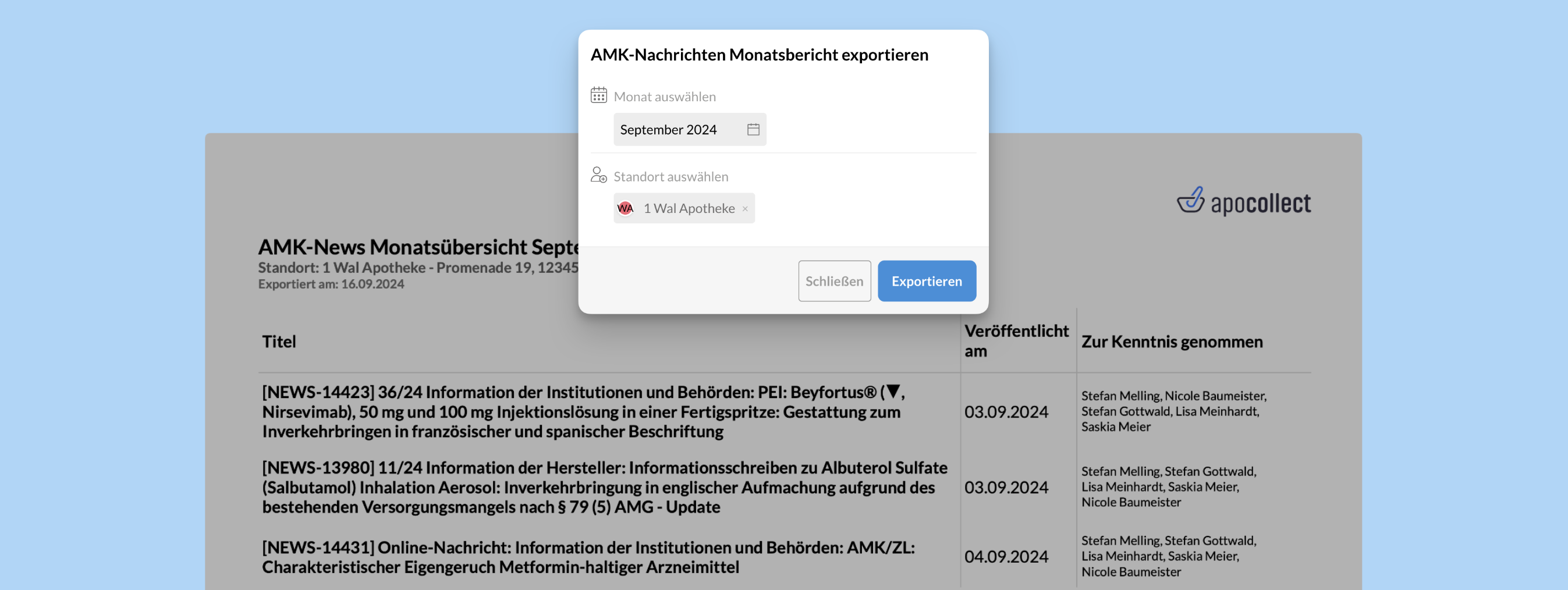Select the 1 Wal Apotheke location chip
Screen dimensions: 1568x590
(x=689, y=209)
